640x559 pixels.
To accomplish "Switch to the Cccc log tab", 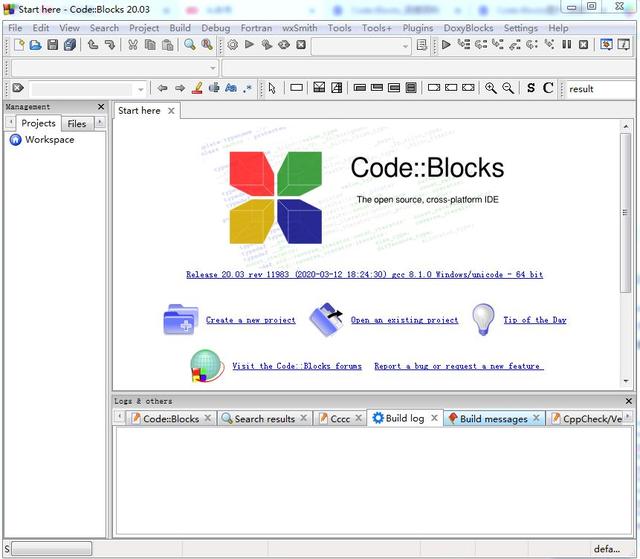I will coord(340,419).
